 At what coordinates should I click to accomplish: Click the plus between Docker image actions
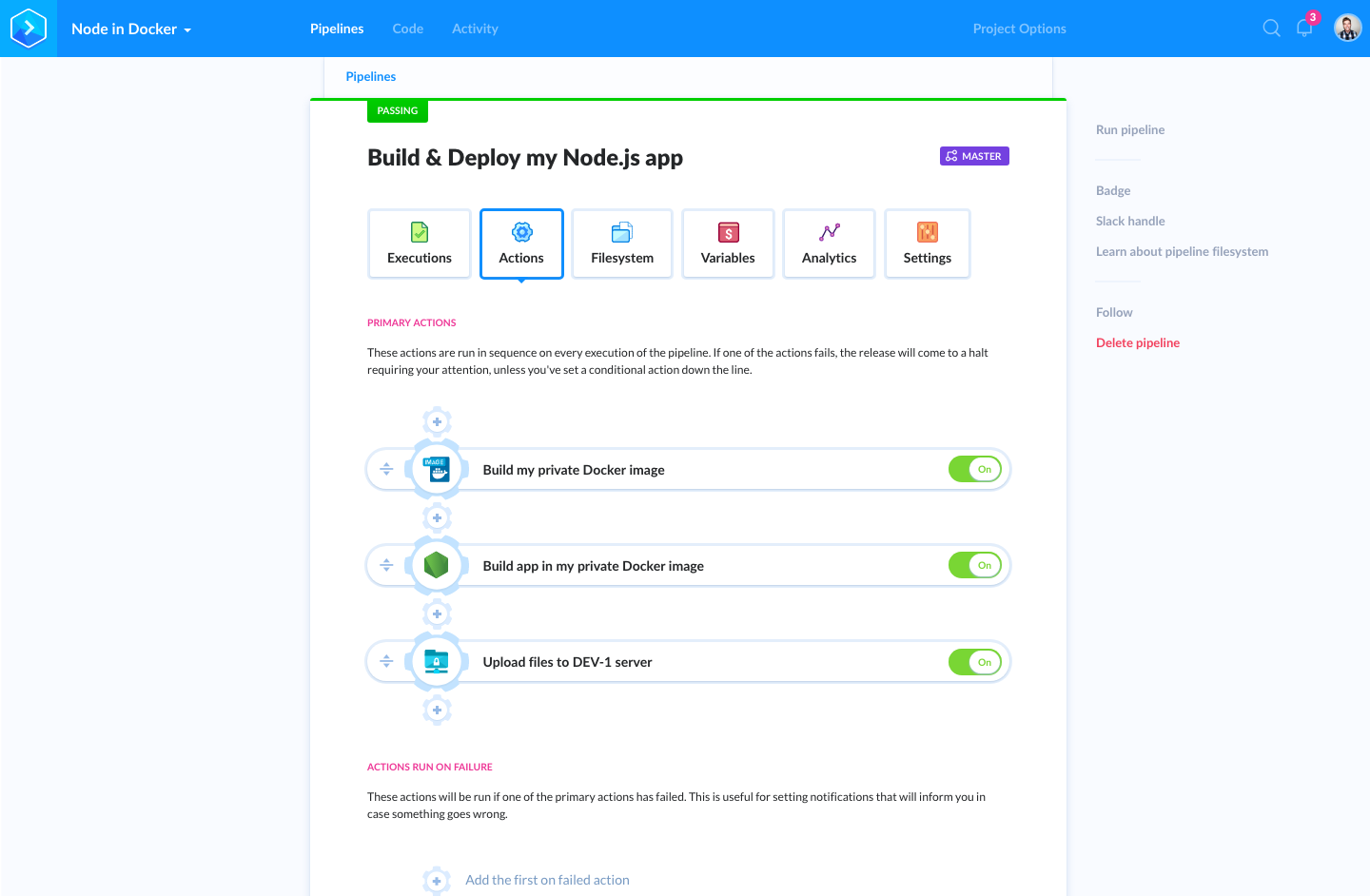point(437,517)
